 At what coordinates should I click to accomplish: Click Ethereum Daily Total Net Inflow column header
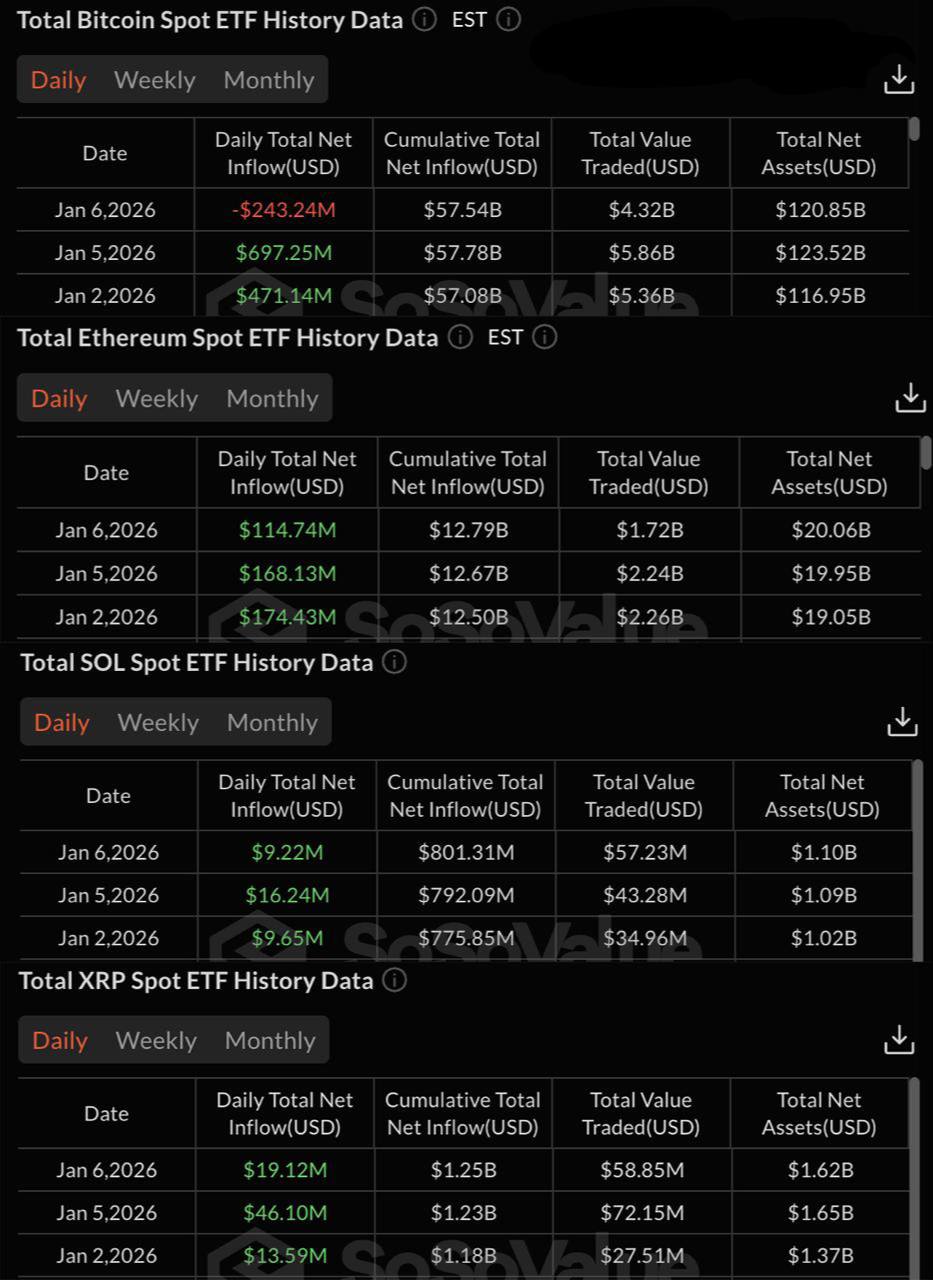click(x=287, y=473)
